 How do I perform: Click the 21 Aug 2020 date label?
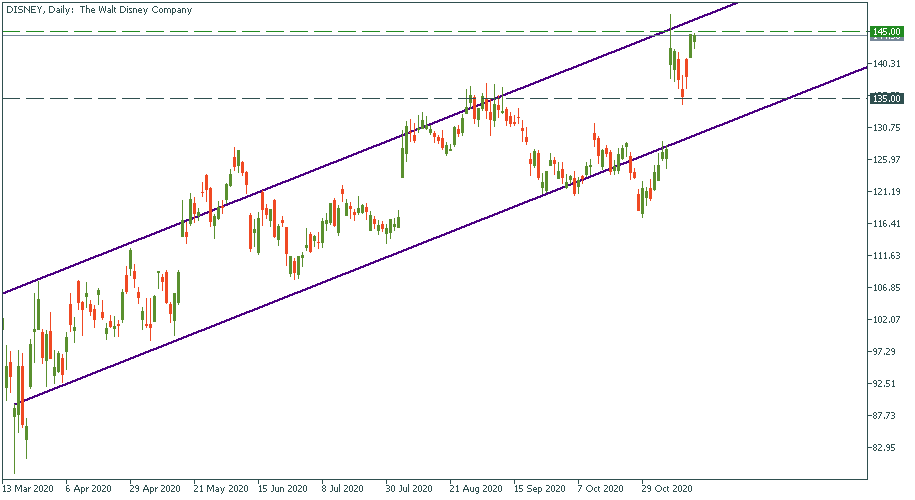coord(475,489)
